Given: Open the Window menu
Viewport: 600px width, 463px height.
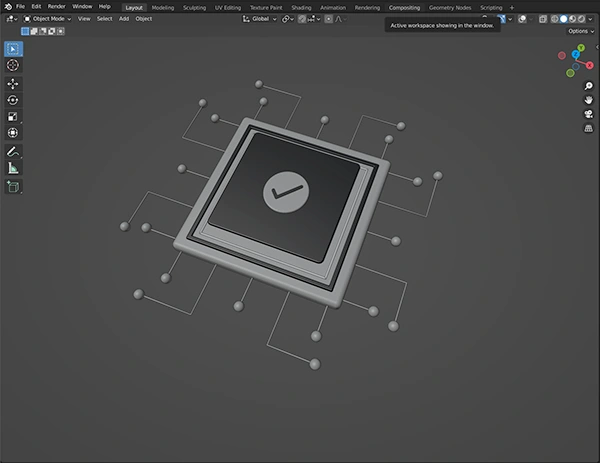Looking at the screenshot, I should tap(82, 7).
